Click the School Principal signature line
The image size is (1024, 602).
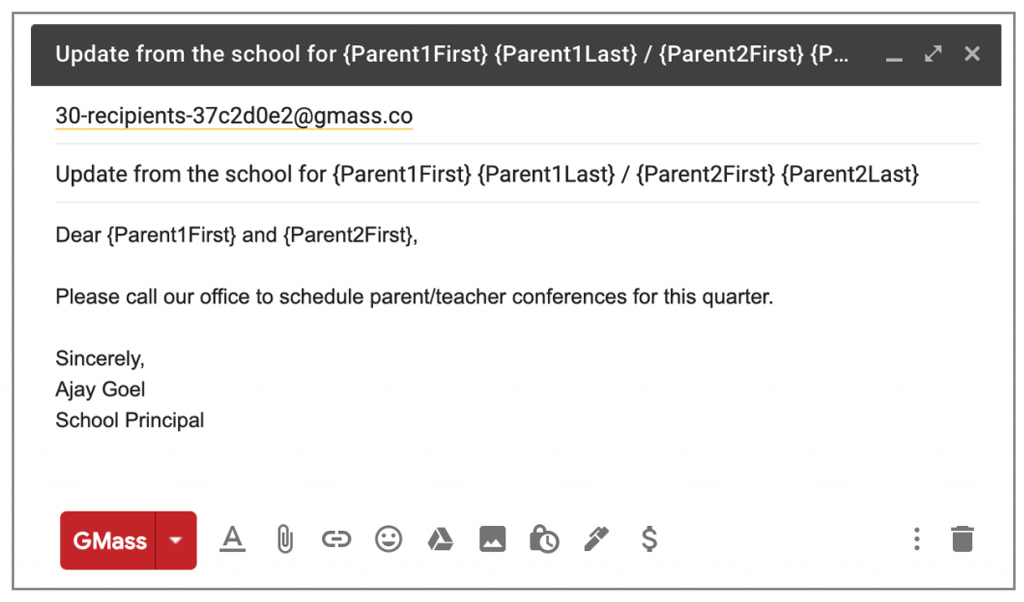[x=129, y=420]
